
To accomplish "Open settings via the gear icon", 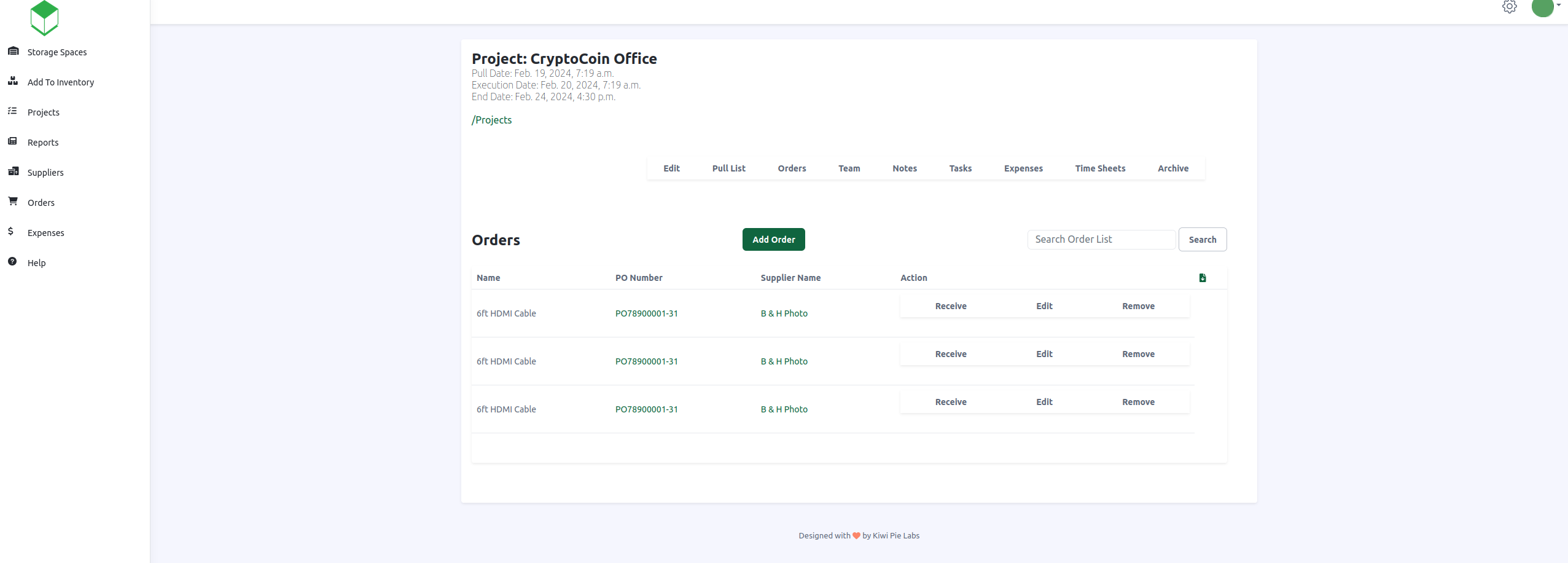I will (x=1509, y=7).
